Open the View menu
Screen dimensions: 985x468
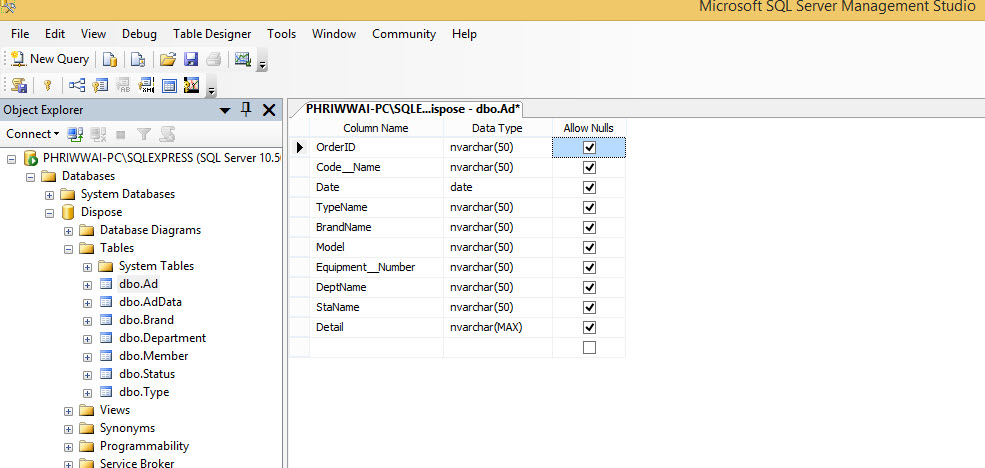pos(94,34)
